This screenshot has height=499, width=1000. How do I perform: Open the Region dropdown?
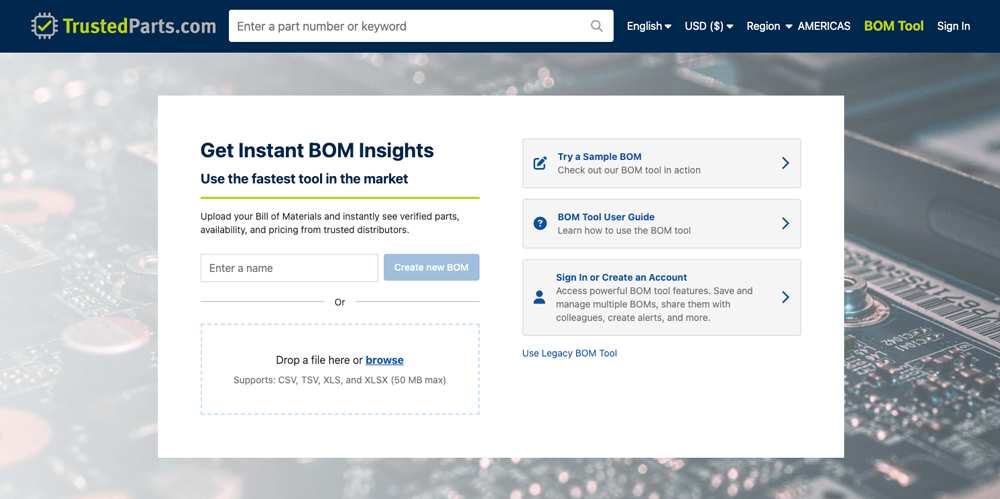pos(769,26)
